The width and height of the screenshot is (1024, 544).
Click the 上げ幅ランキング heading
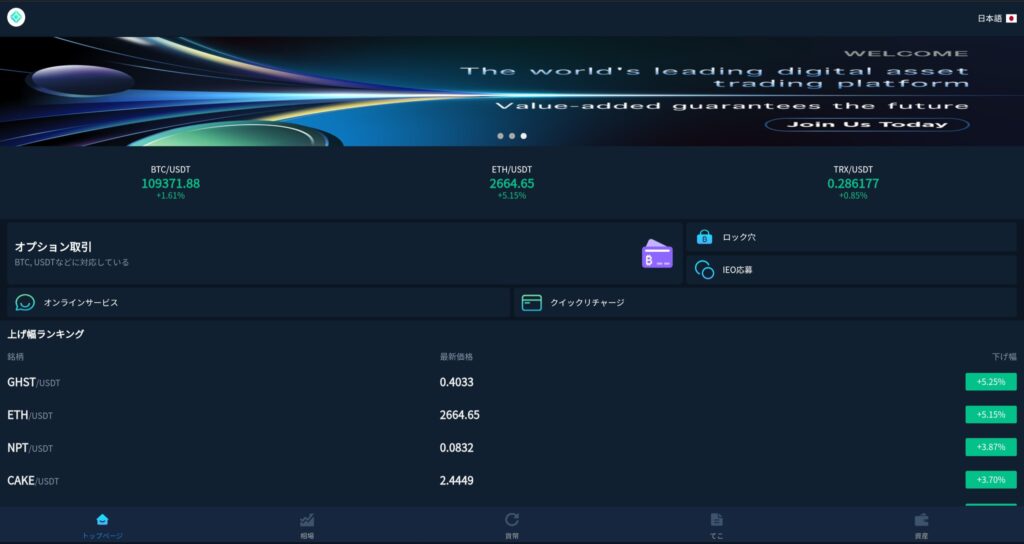(46, 334)
